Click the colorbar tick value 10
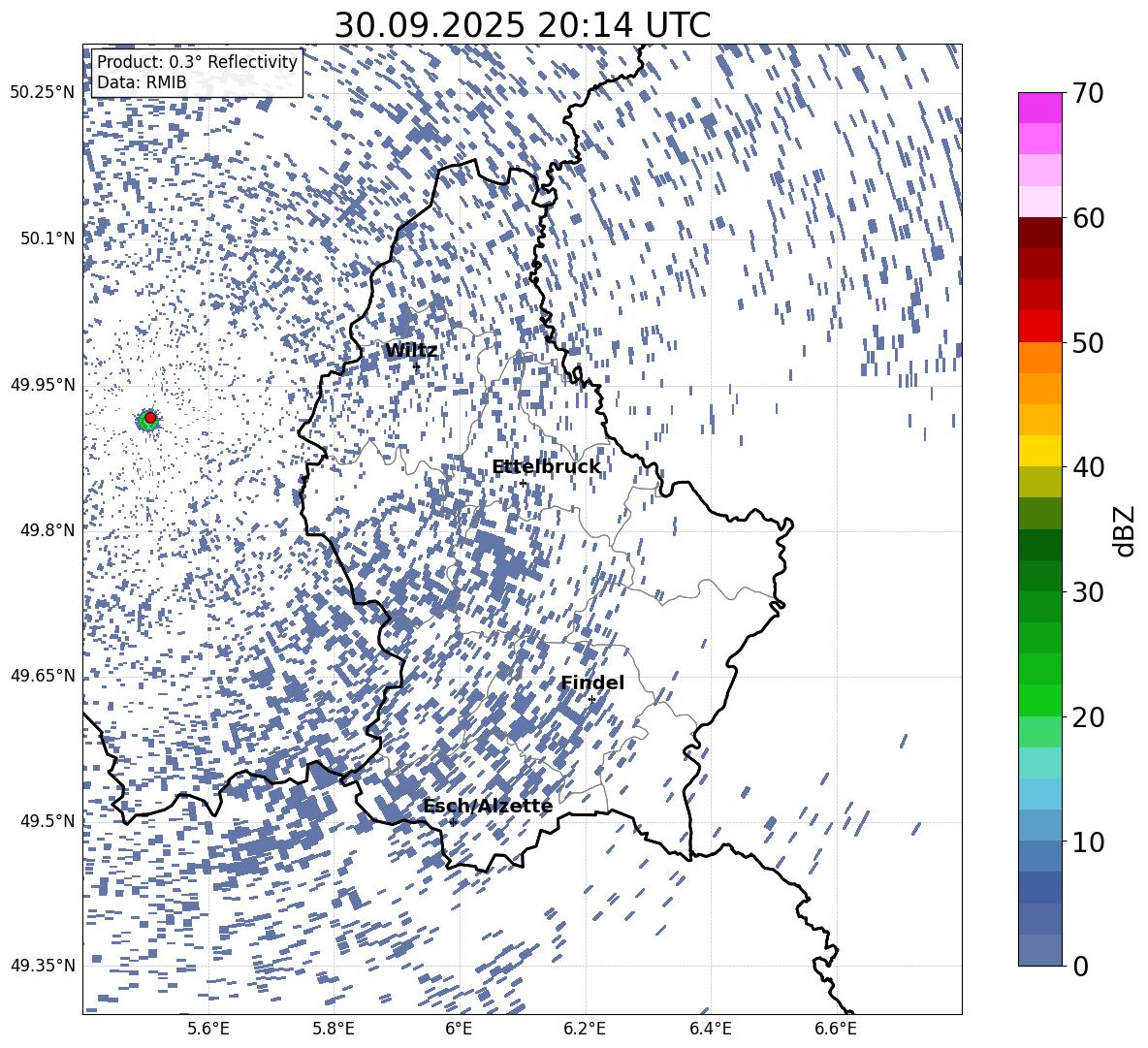 [x=1089, y=842]
